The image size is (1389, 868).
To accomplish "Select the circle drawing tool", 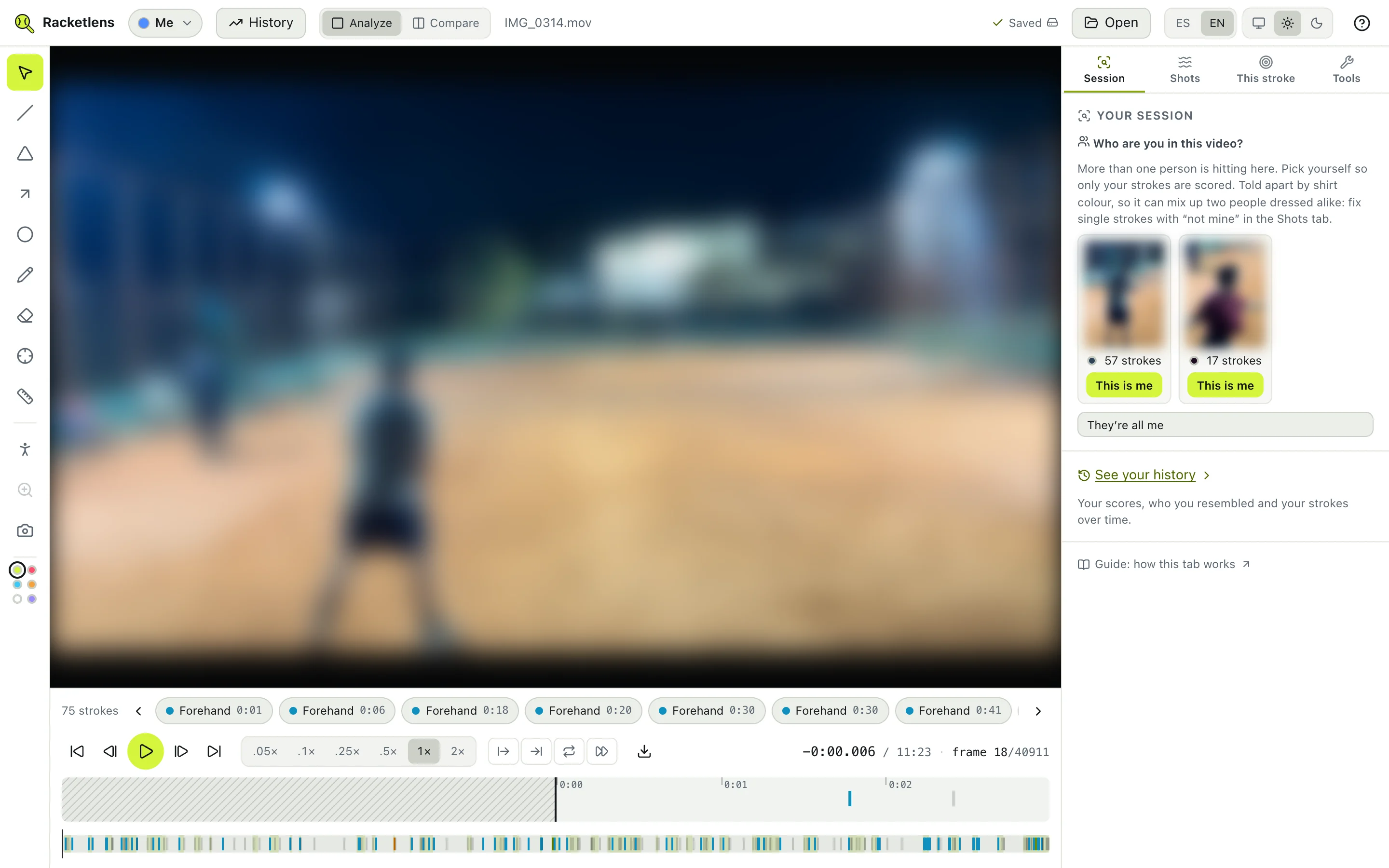I will coord(25,235).
